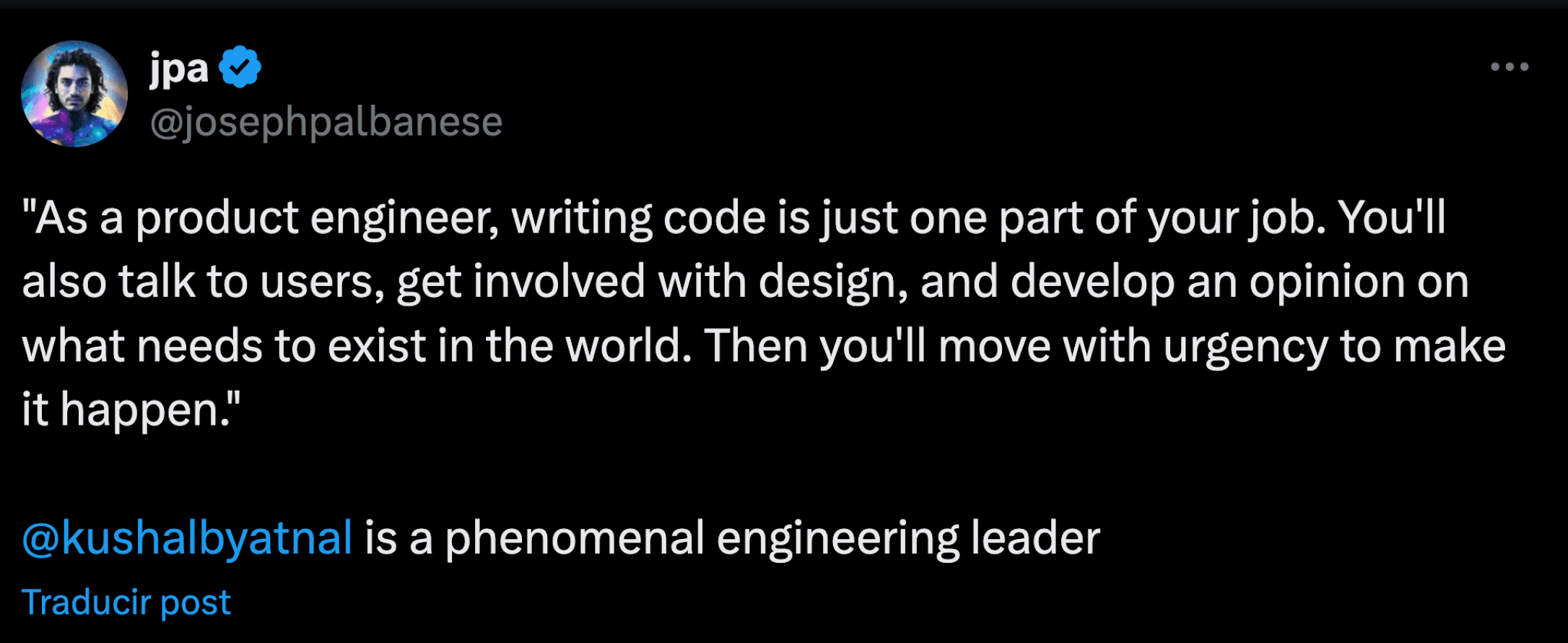The image size is (1568, 643).
Task: Click the line beginning what needs to exist
Action: pyautogui.click(x=764, y=346)
